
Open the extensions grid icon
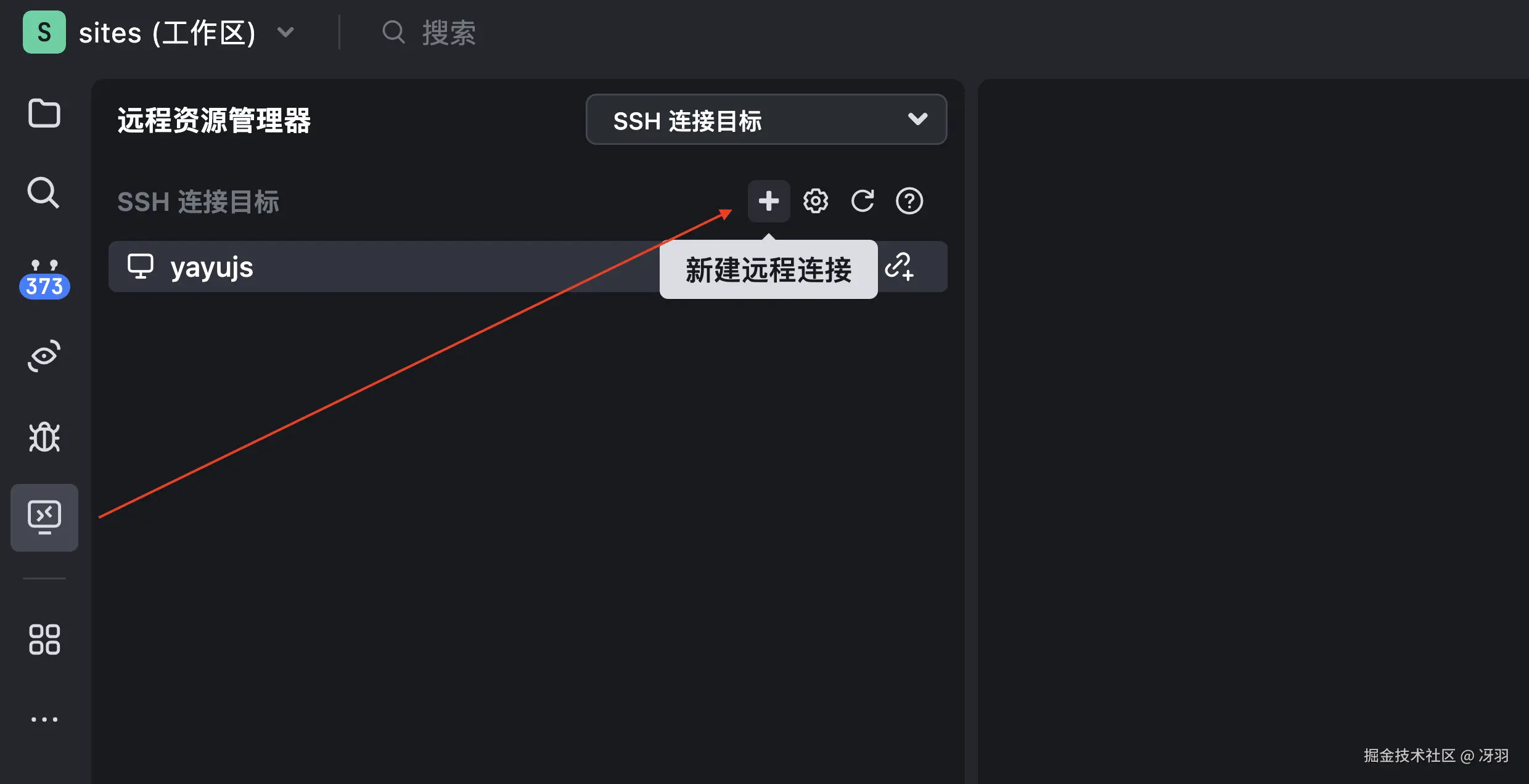tap(44, 639)
